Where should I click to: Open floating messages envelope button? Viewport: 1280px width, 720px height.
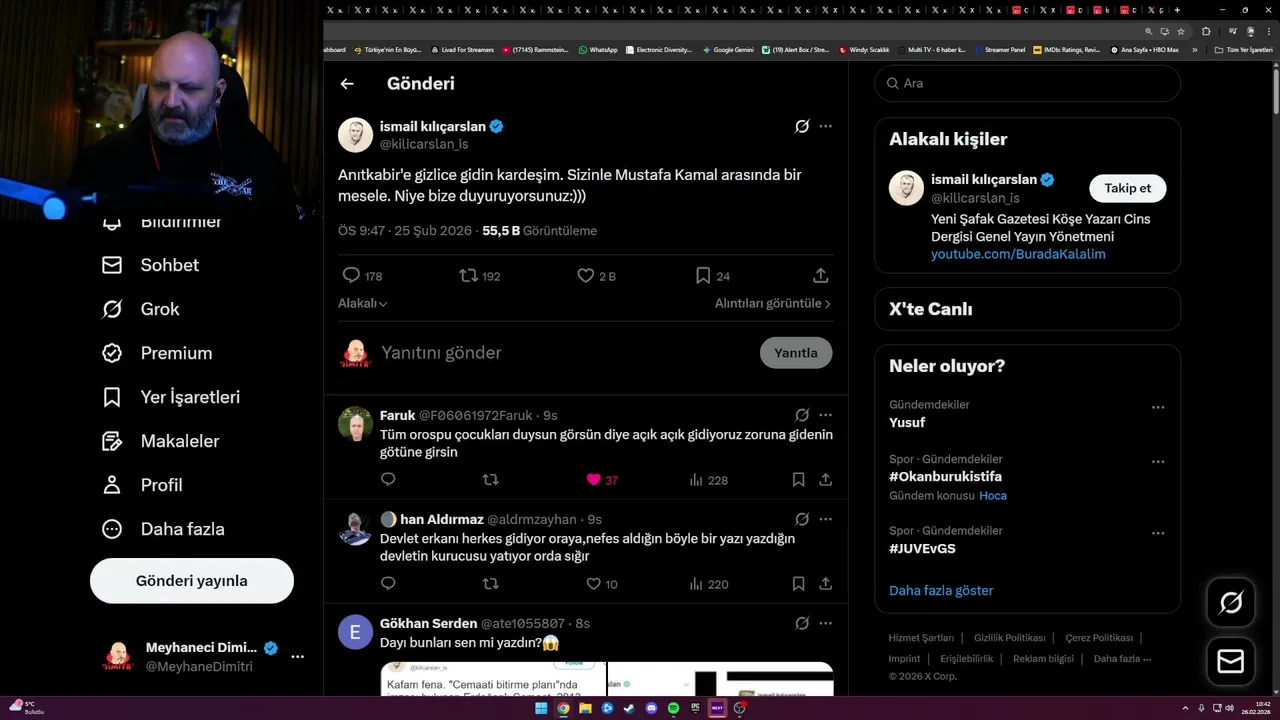point(1231,661)
